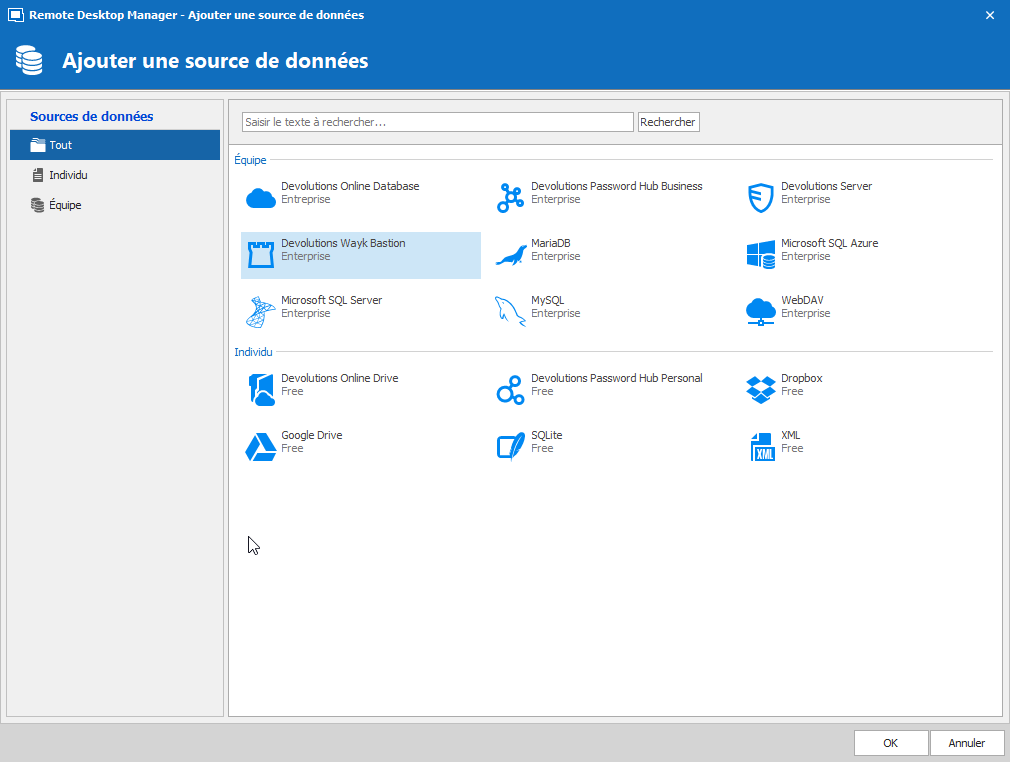This screenshot has height=762, width=1010.
Task: Click the Équipe database icon in sidebar
Action: [x=38, y=205]
